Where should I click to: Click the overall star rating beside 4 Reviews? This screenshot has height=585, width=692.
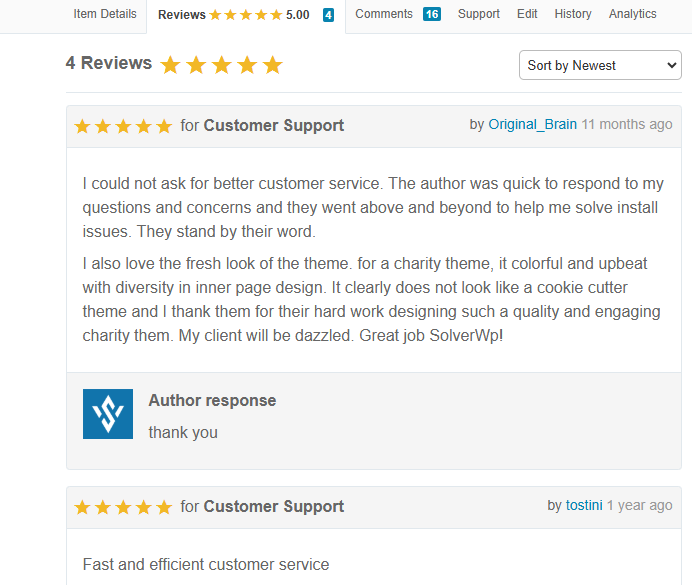pos(221,65)
